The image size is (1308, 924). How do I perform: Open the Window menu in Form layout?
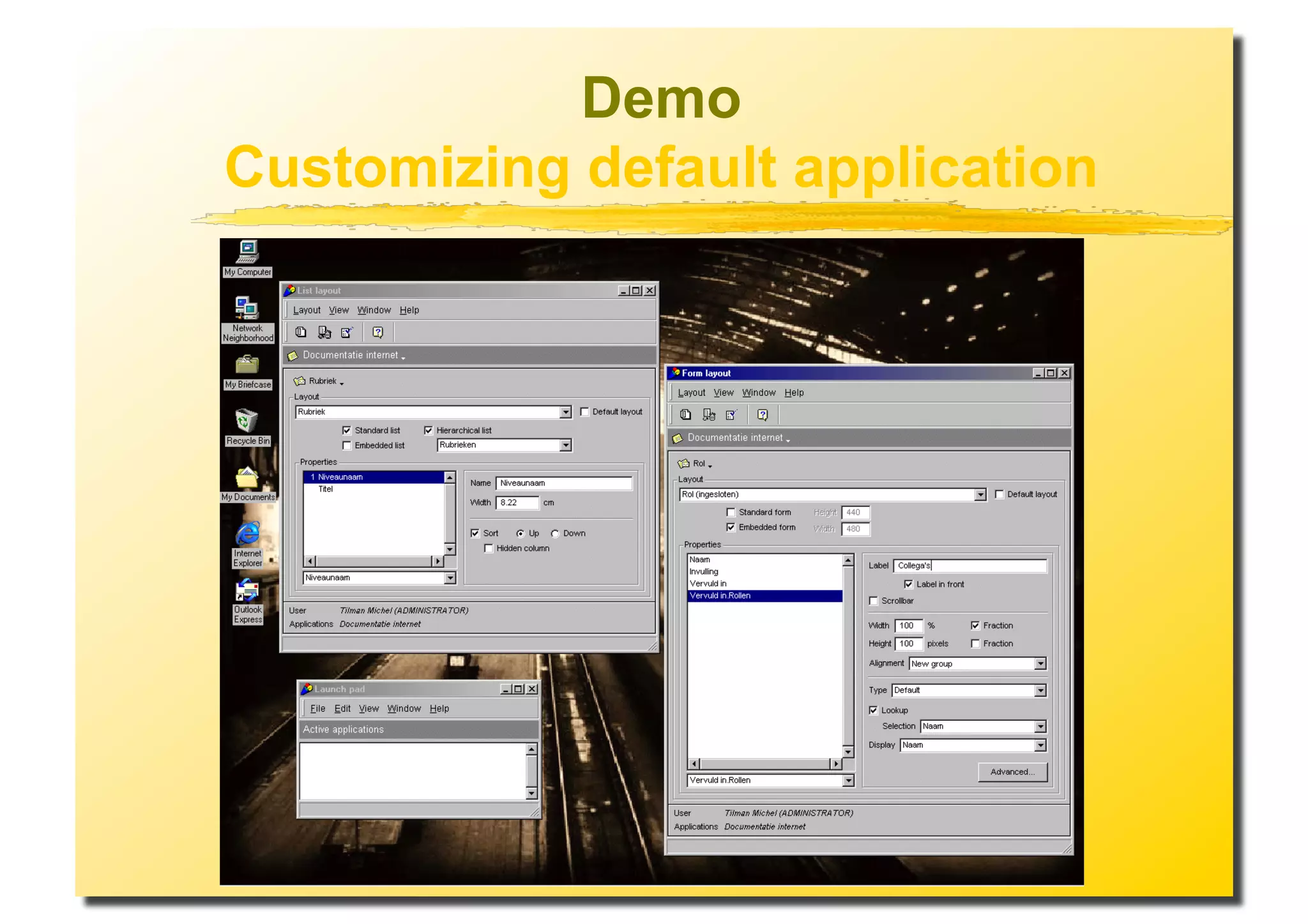(x=759, y=393)
